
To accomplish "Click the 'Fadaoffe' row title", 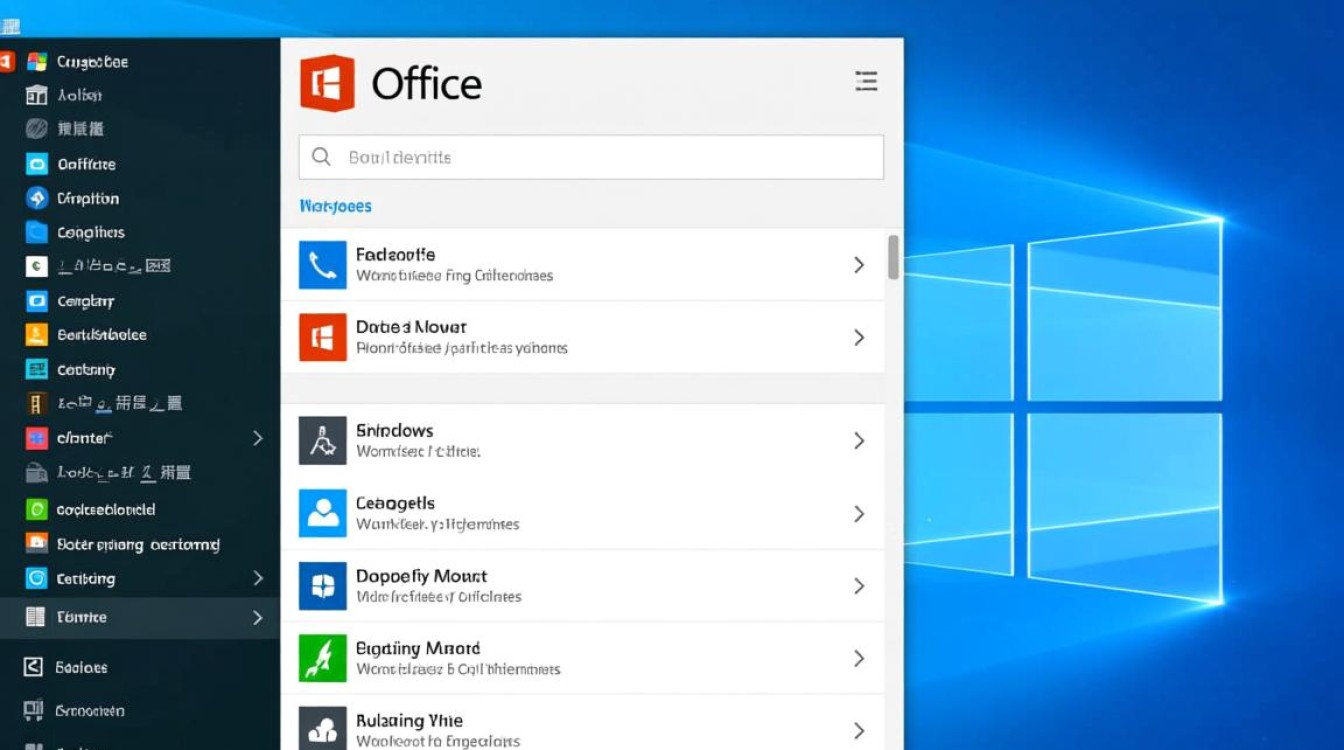I will pos(396,254).
